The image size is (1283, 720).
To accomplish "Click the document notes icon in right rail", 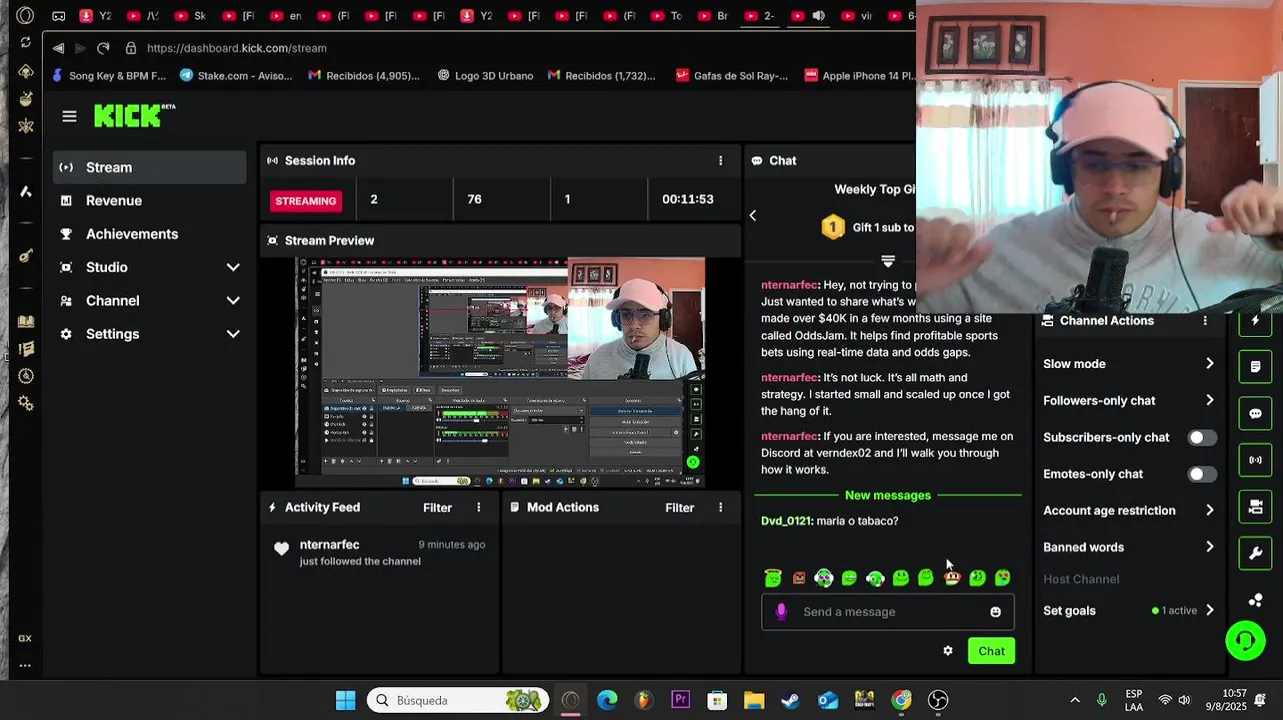I will tap(1255, 367).
